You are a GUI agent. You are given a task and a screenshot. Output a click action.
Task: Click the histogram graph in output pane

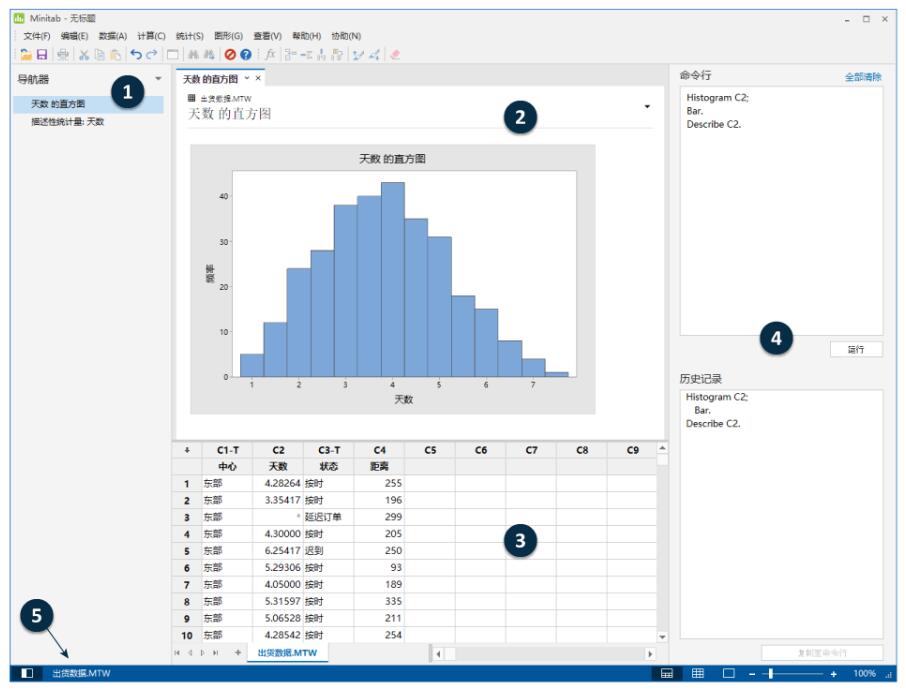[393, 279]
